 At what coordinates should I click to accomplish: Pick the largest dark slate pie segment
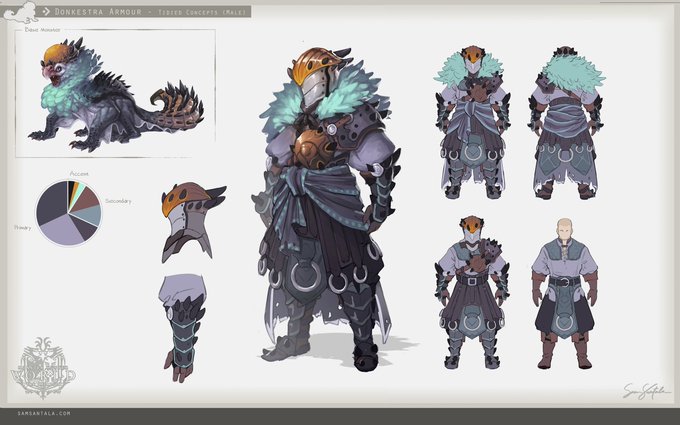coord(51,202)
